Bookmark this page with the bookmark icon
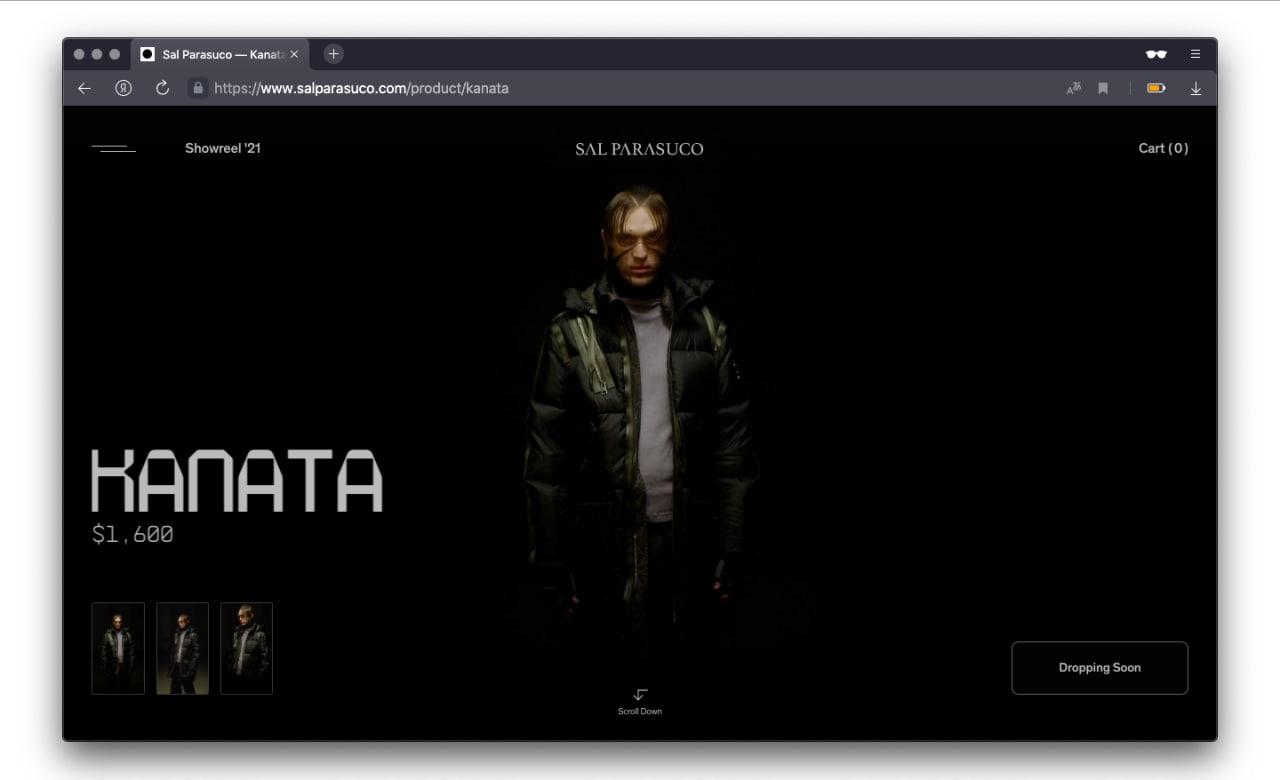 1103,88
